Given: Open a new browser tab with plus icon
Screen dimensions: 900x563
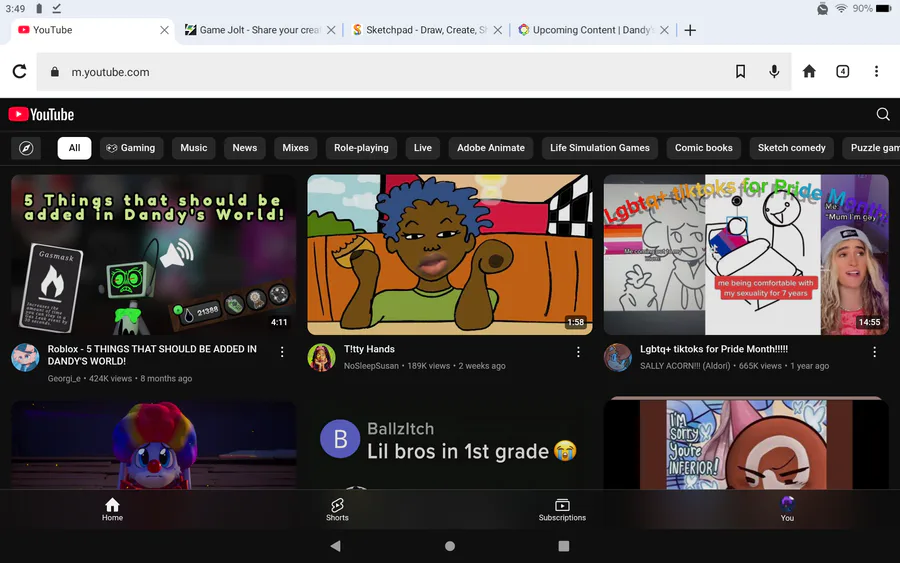Looking at the screenshot, I should pos(690,30).
